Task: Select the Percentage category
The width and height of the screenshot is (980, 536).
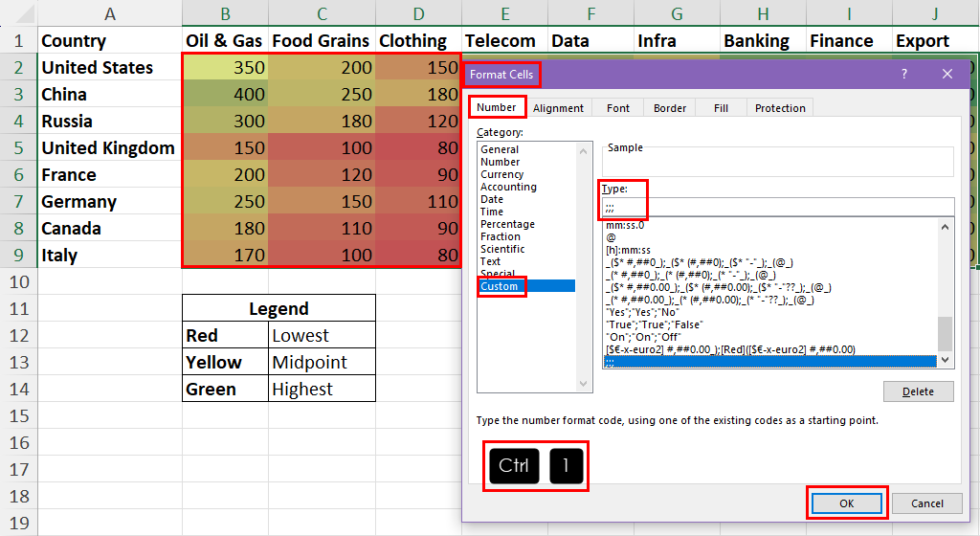Action: point(508,224)
